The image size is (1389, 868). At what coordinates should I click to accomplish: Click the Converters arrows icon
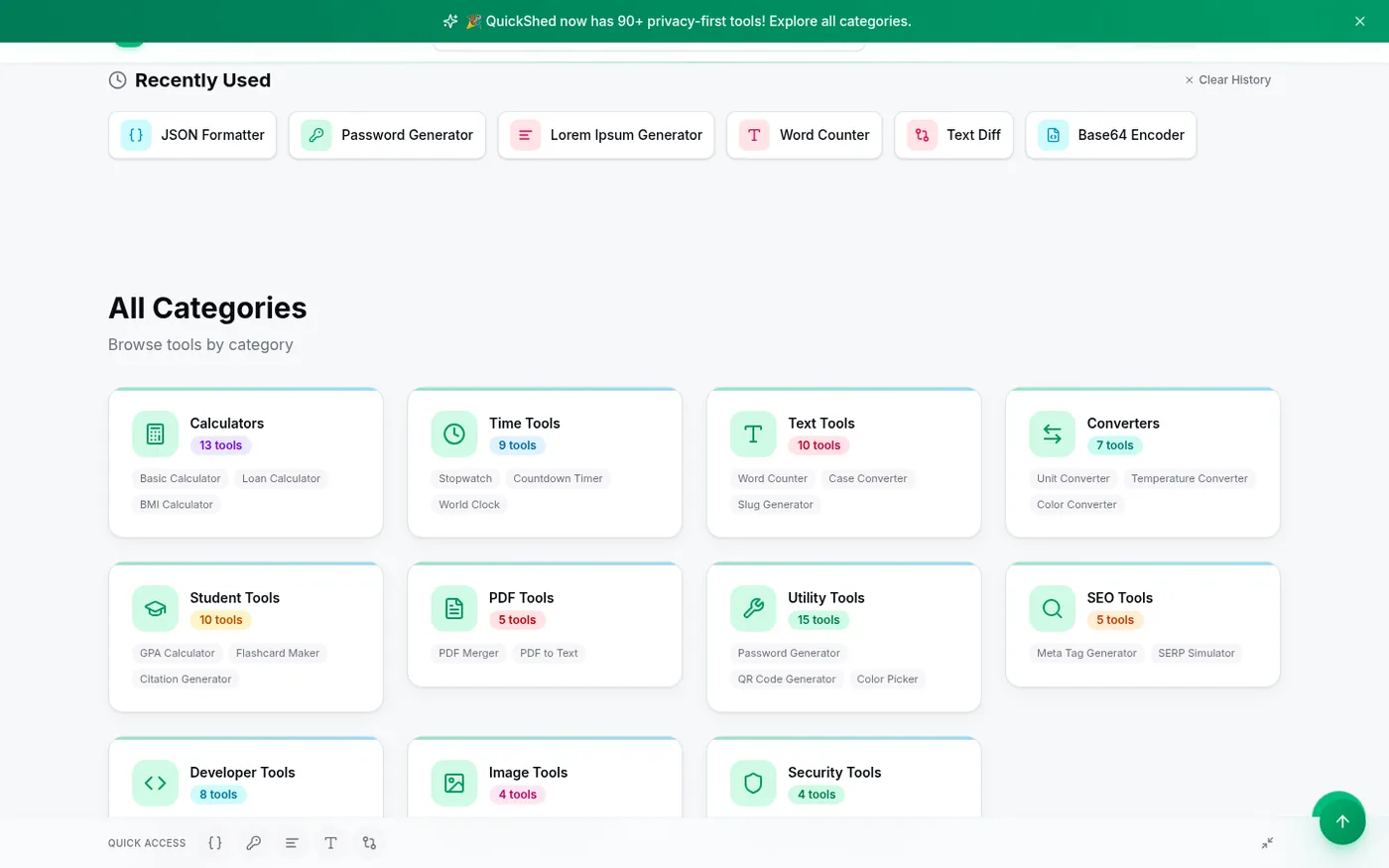1052,434
